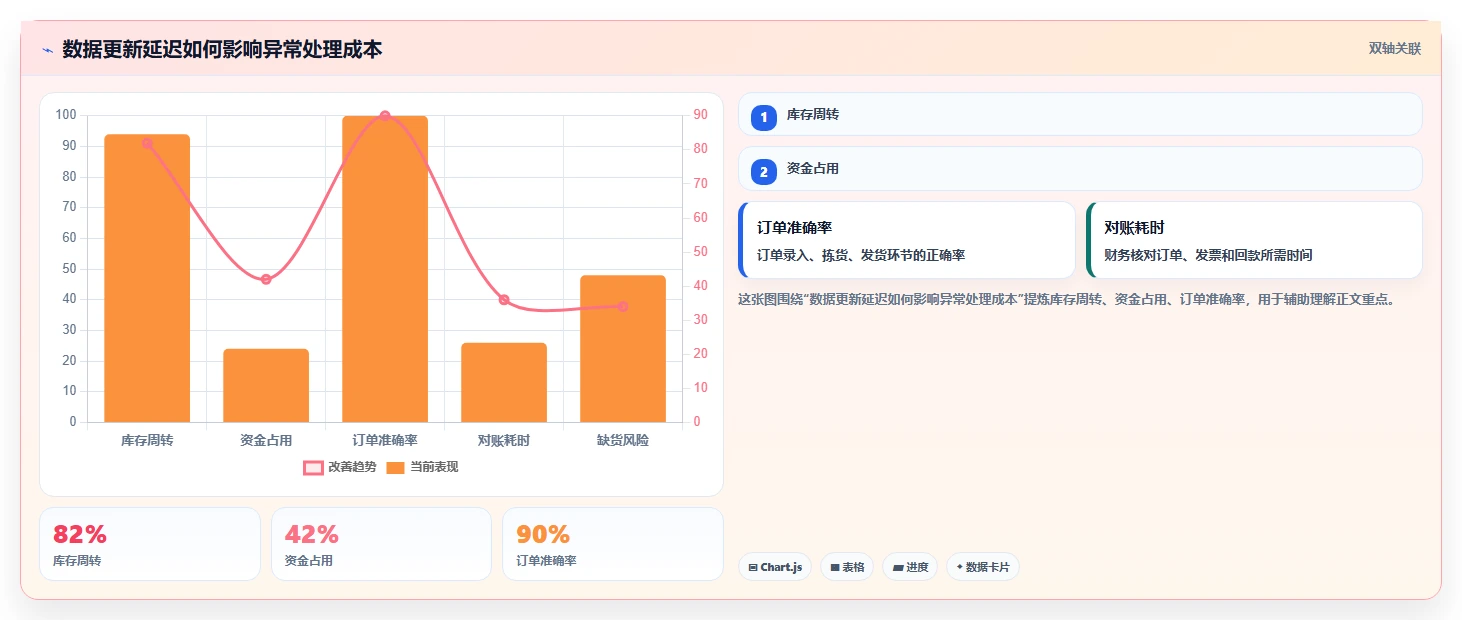This screenshot has height=620, width=1462.
Task: Open list item 资金占用
Action: click(1080, 168)
